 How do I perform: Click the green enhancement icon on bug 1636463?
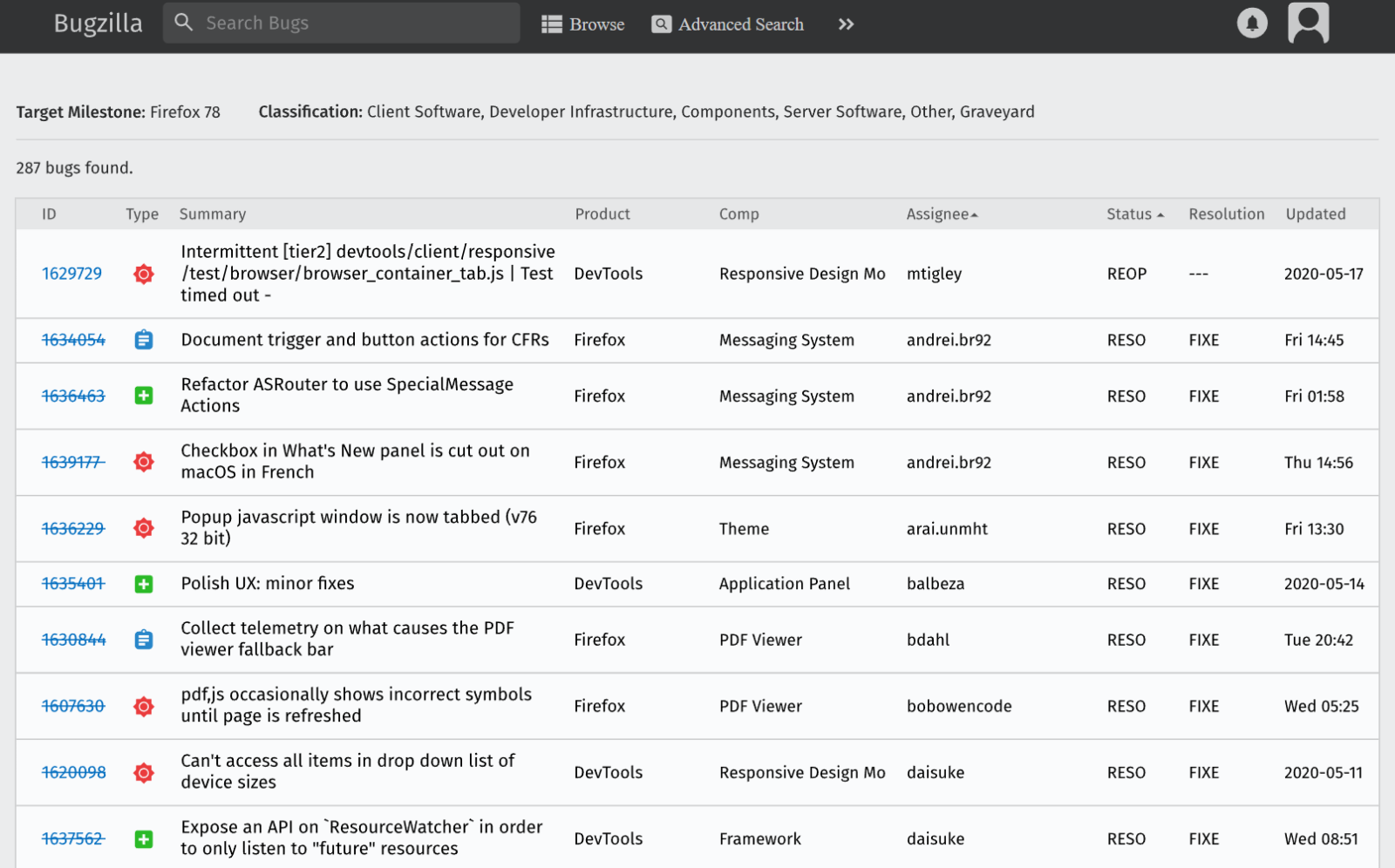(143, 396)
